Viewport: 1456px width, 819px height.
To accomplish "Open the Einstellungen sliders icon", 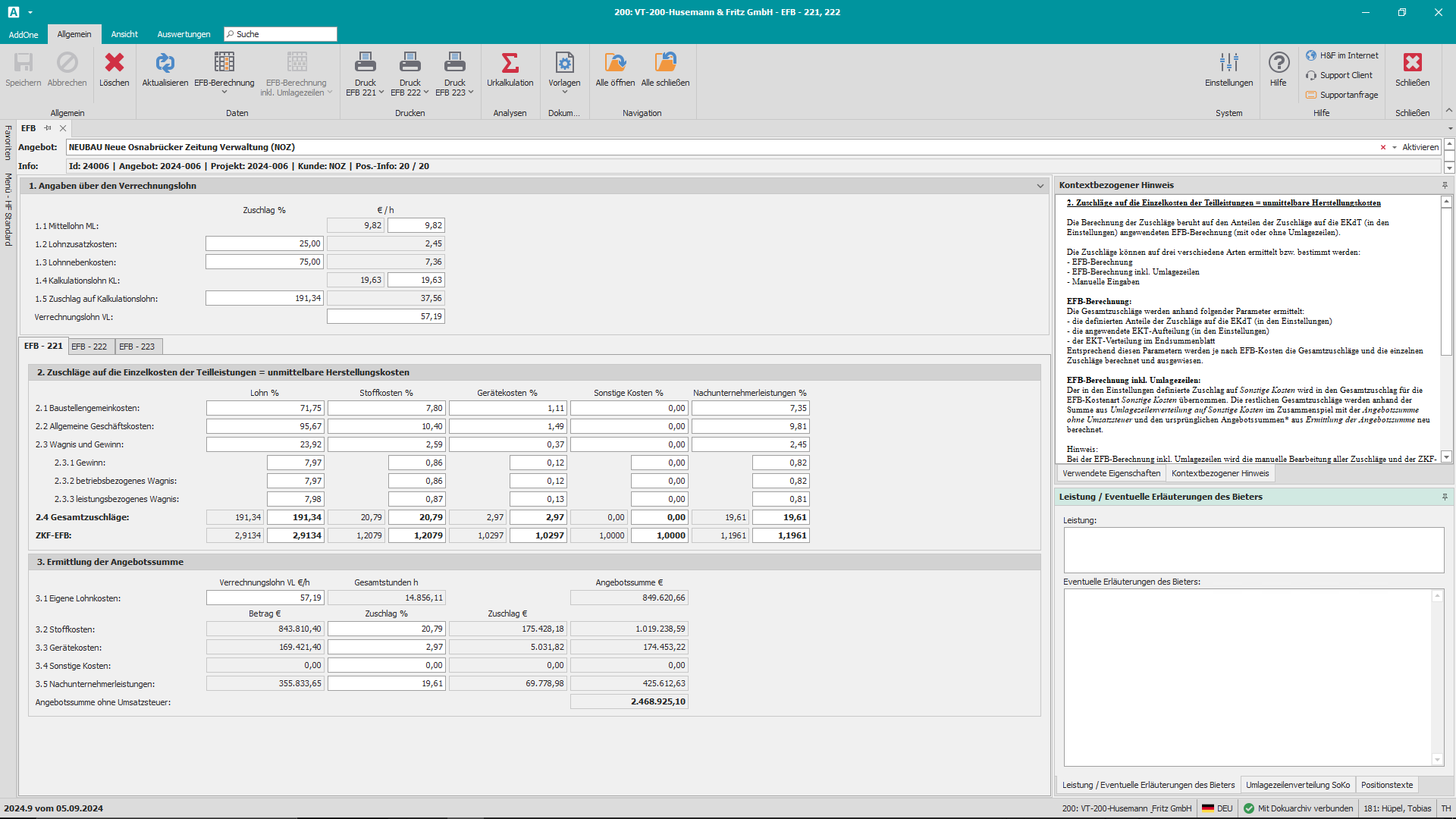I will [x=1228, y=63].
